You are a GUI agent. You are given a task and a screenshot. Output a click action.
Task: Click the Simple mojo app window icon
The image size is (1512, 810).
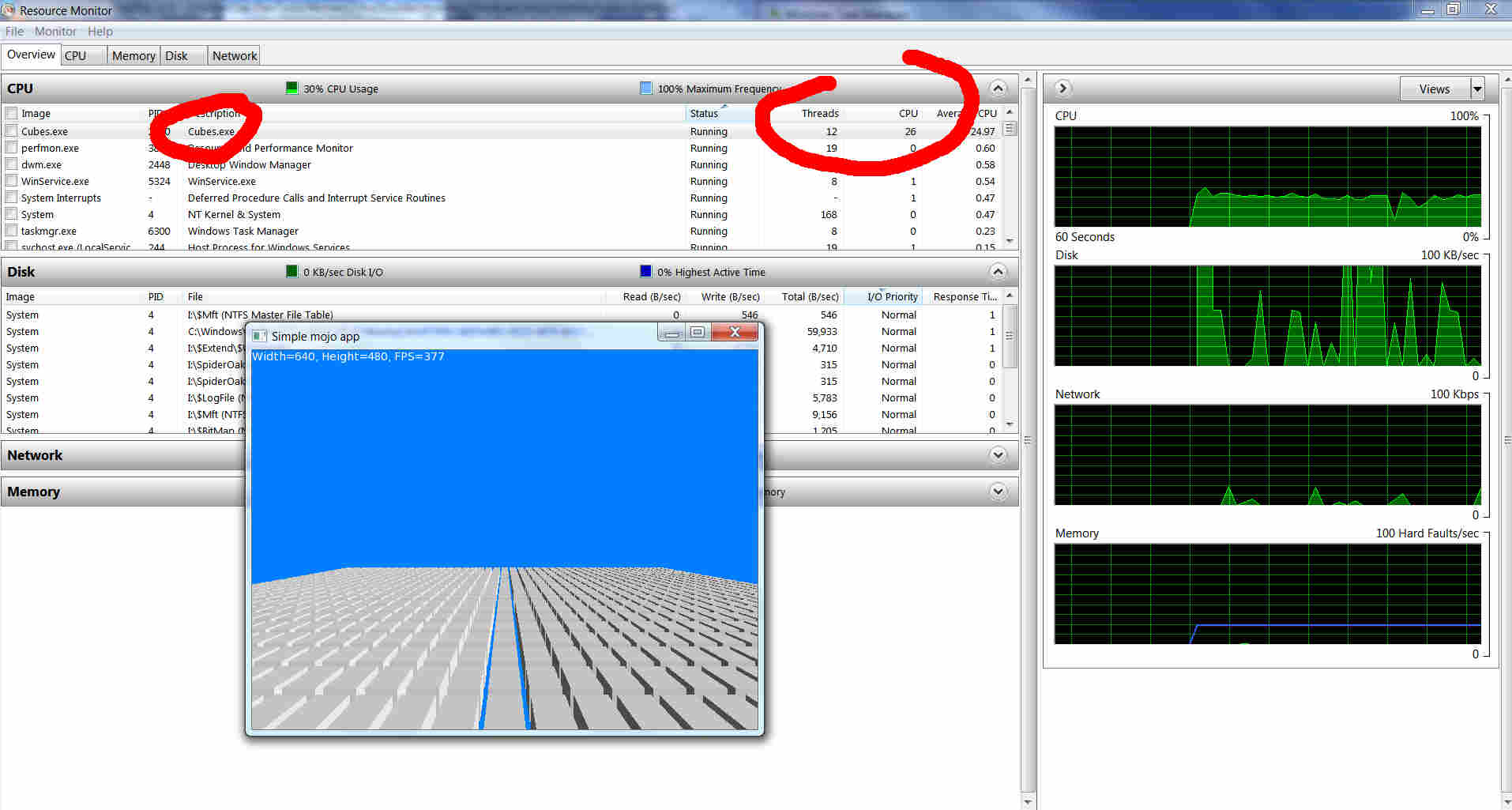click(259, 336)
